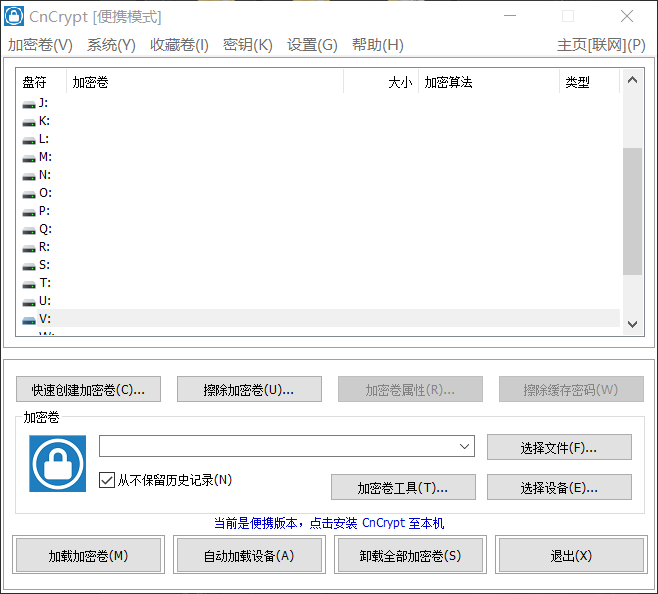Click 加载加密卷(M) button
The image size is (658, 594).
89,555
